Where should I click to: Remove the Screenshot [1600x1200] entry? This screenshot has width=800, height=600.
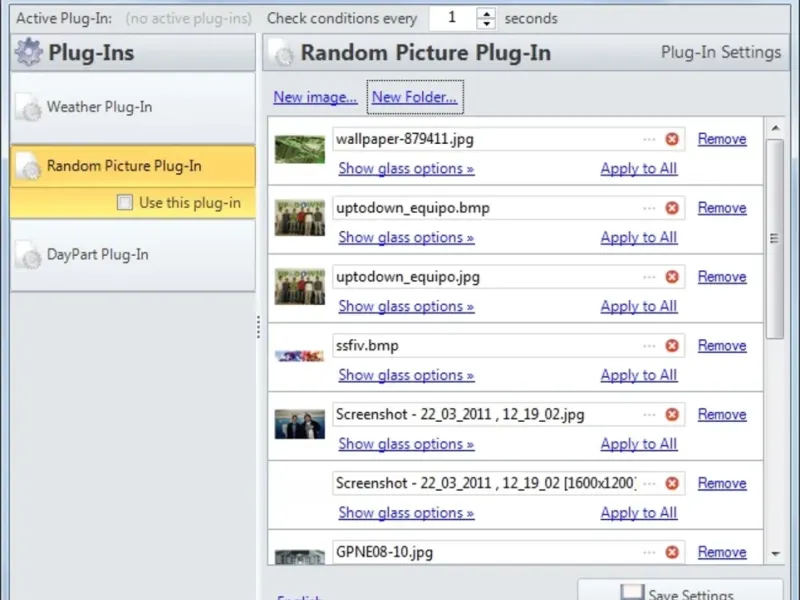pyautogui.click(x=722, y=483)
